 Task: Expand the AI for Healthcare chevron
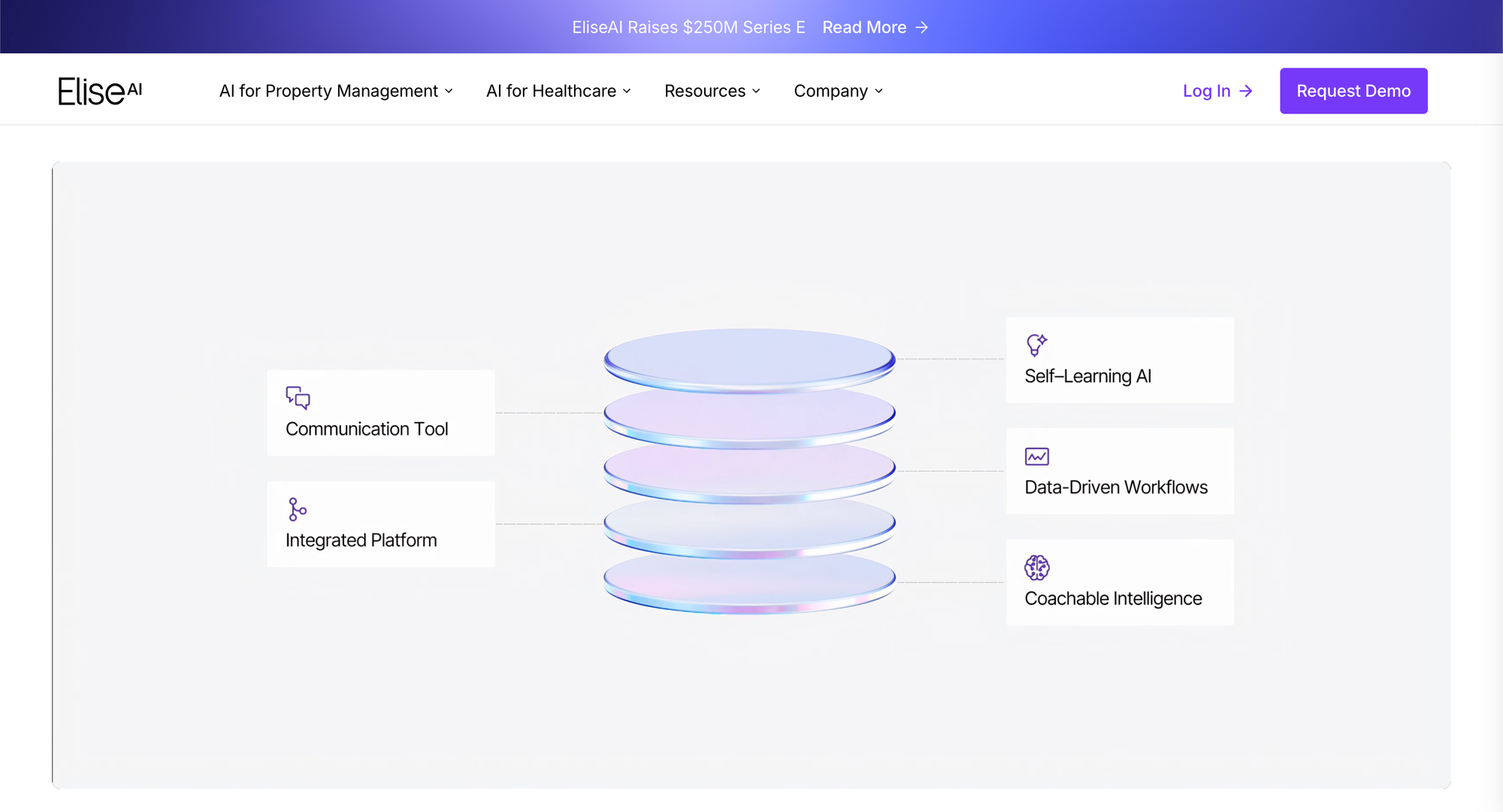(627, 92)
